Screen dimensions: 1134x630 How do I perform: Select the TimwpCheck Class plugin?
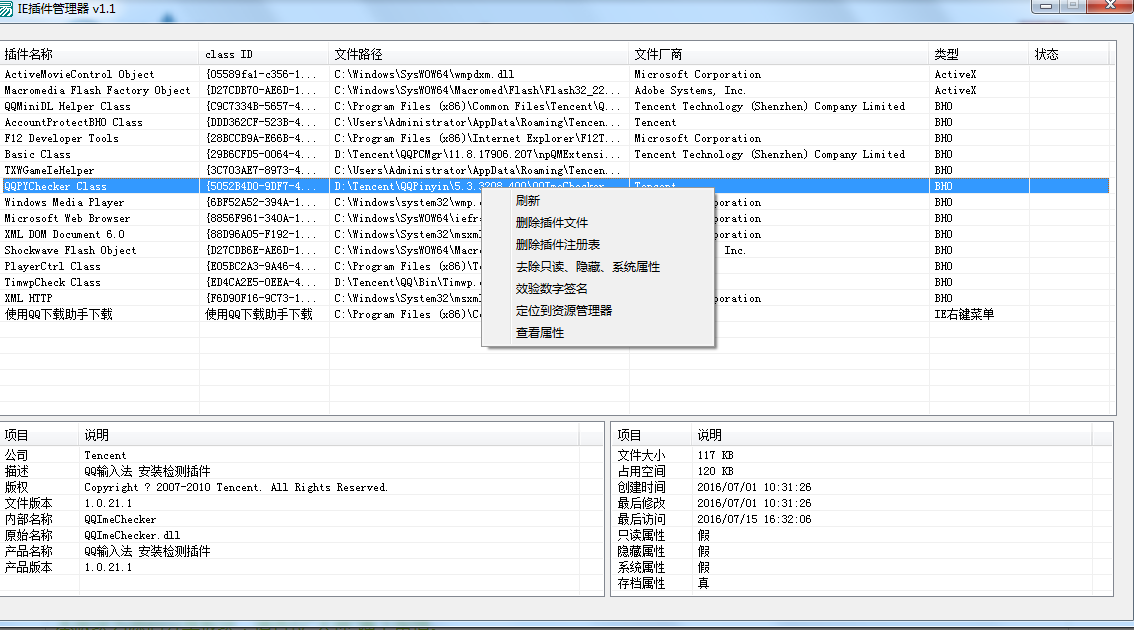[x=52, y=282]
